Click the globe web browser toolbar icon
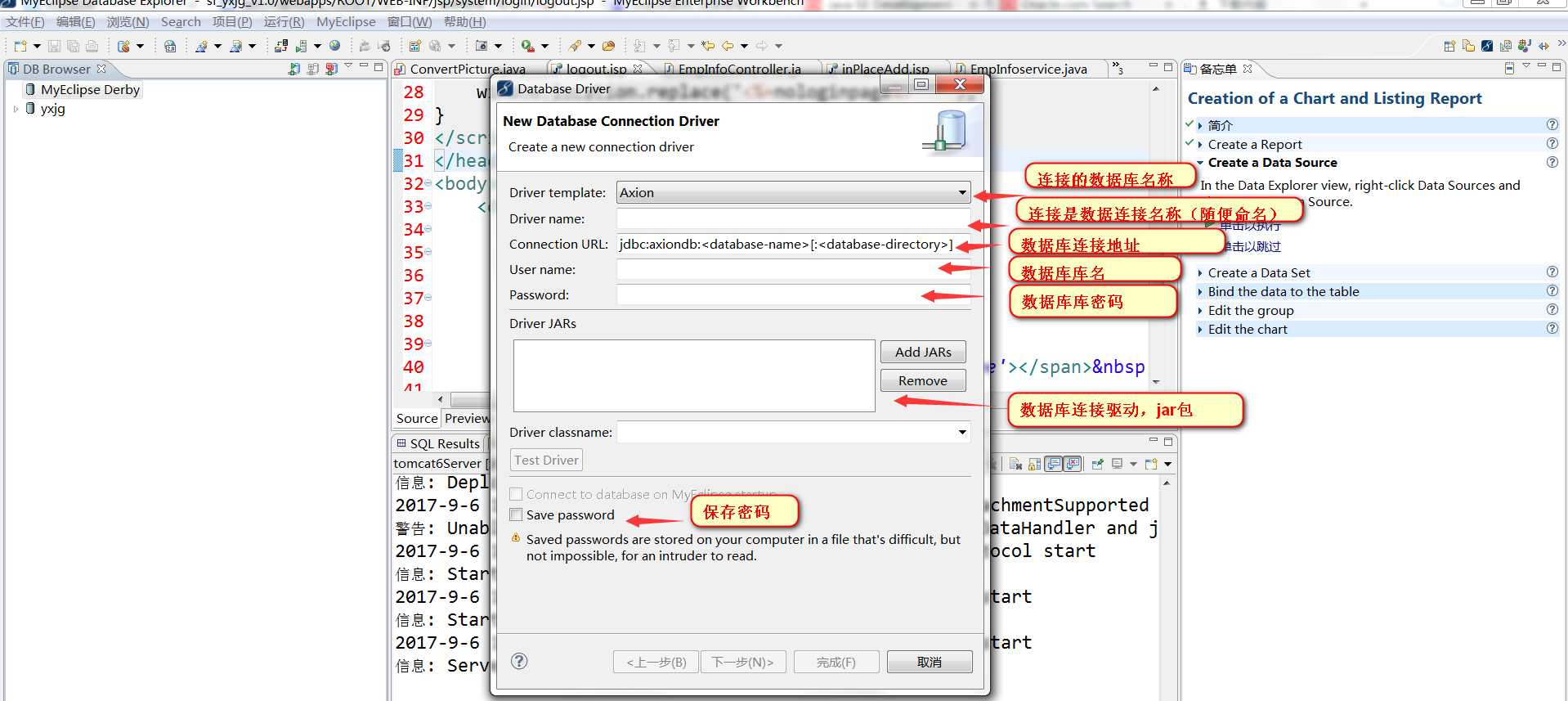The height and width of the screenshot is (701, 1568). (x=334, y=46)
